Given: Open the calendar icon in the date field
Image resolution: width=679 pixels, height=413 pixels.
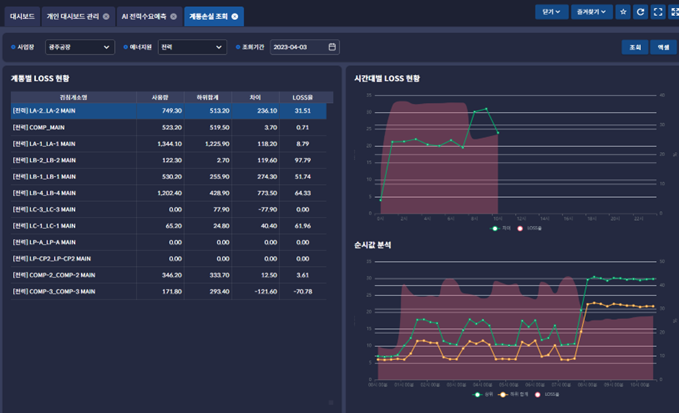Looking at the screenshot, I should pos(332,47).
